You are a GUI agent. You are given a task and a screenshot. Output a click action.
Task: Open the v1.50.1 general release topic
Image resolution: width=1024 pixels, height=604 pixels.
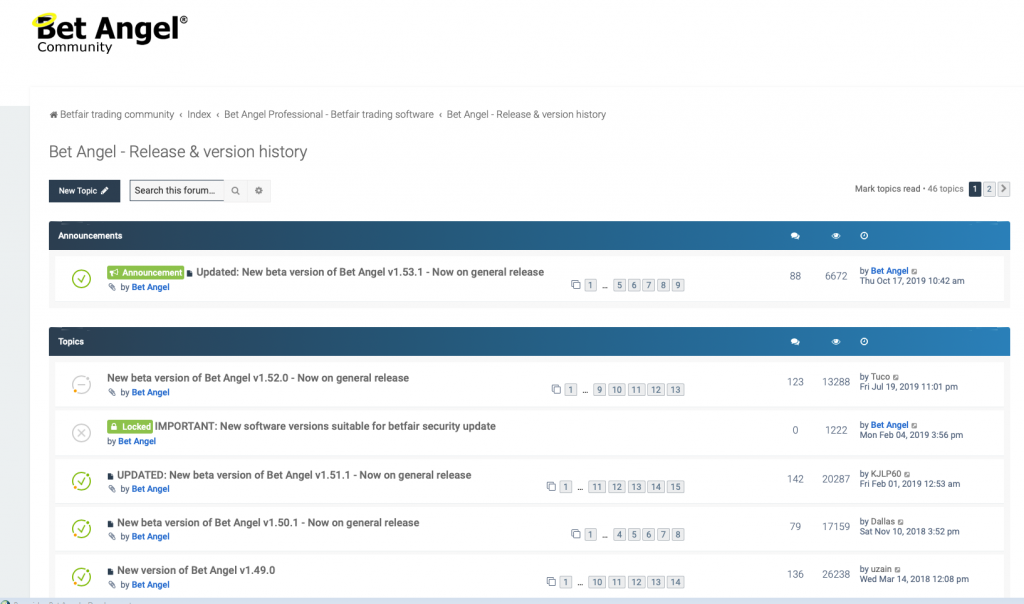pos(268,523)
